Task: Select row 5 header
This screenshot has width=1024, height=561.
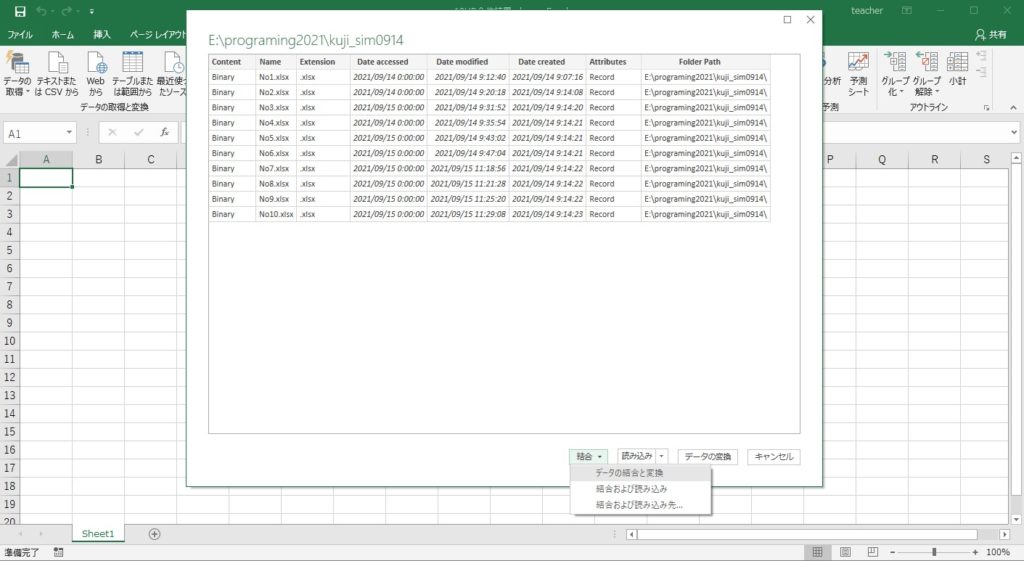Action: pos(9,250)
